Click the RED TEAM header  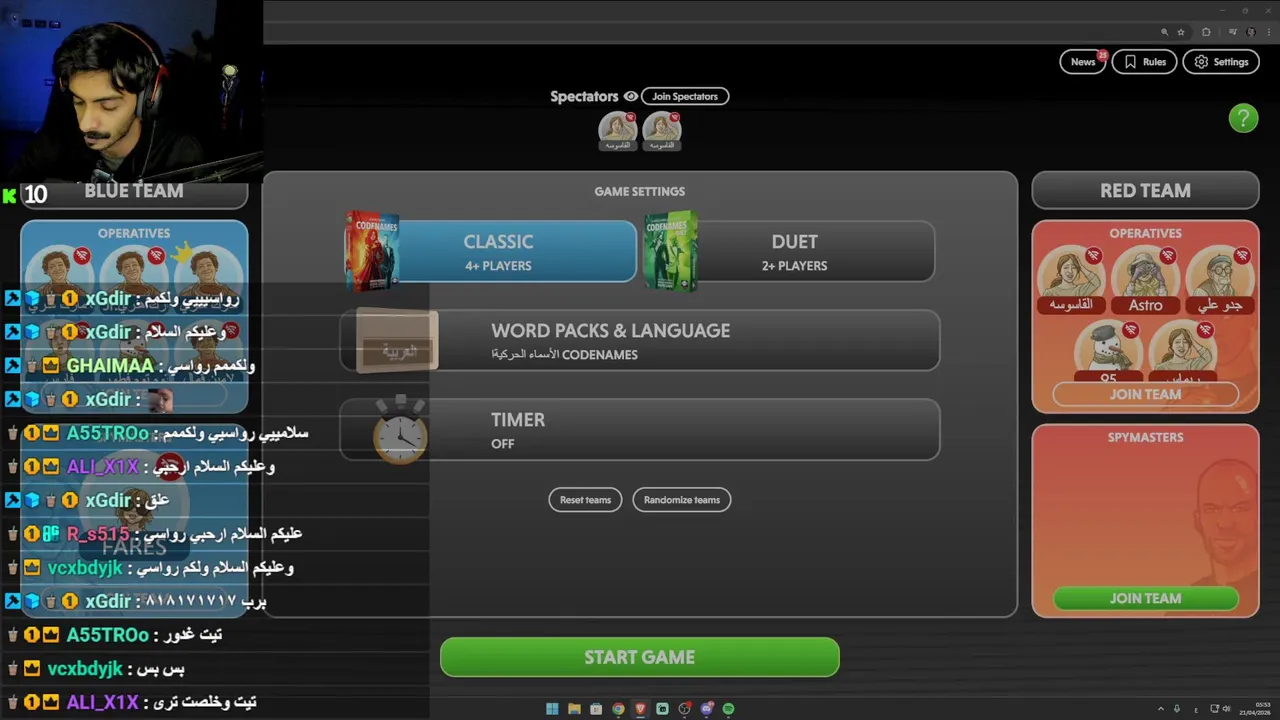coord(1145,190)
